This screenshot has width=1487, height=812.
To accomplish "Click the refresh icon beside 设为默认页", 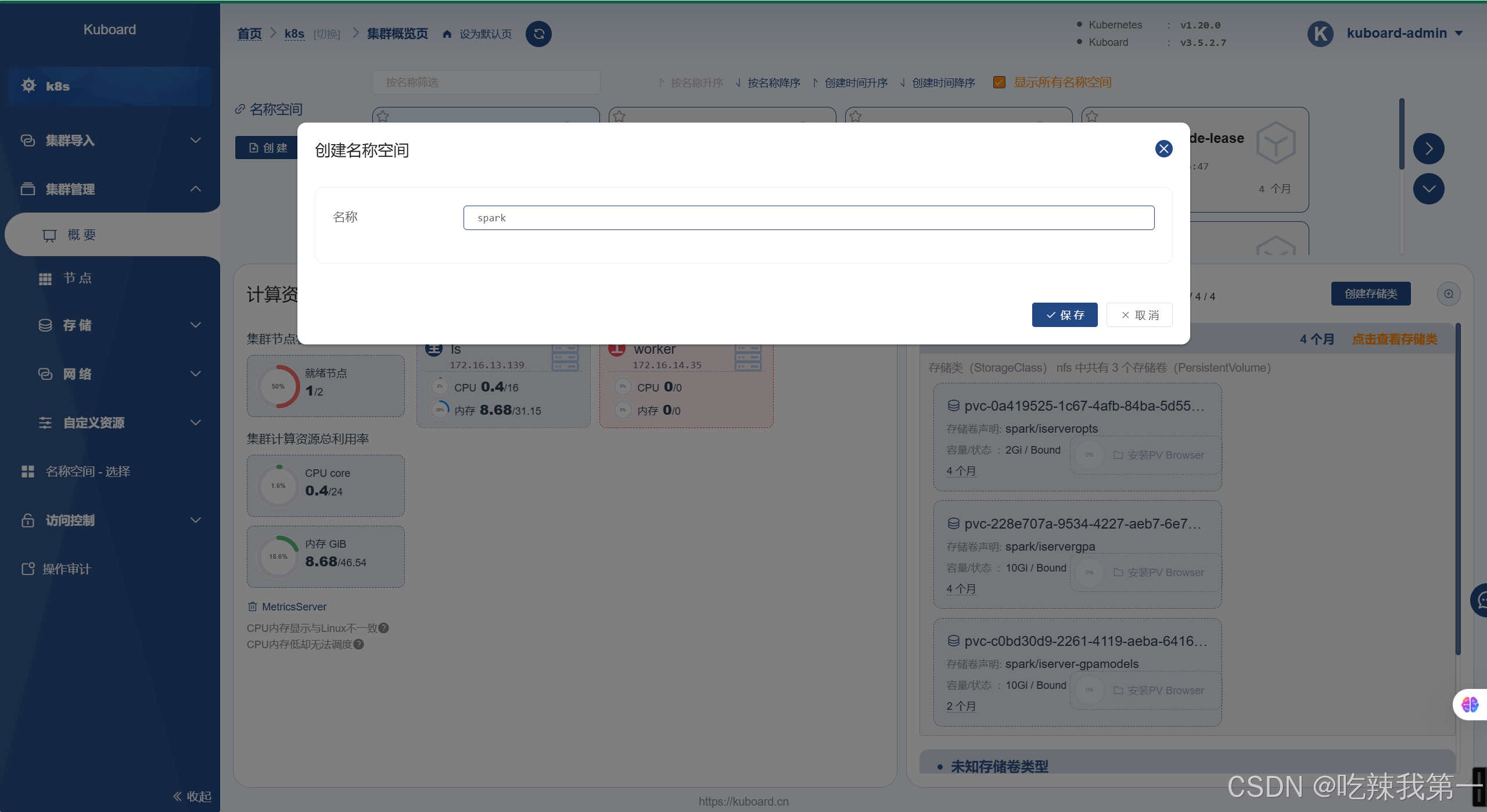I will (538, 34).
